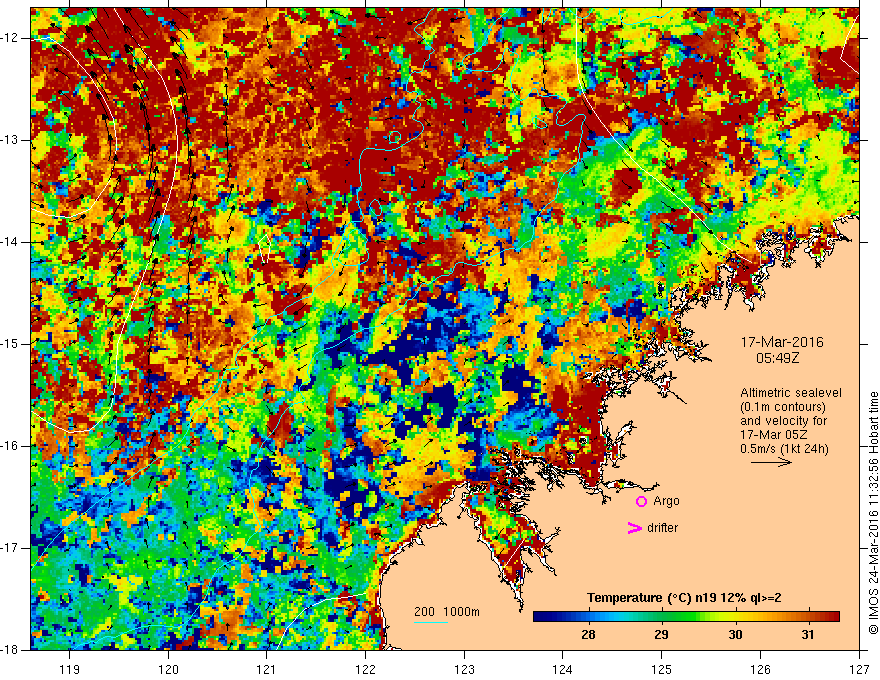Click the dark red end of temperature color bar
Screen dimensions: 880x680
833,617
